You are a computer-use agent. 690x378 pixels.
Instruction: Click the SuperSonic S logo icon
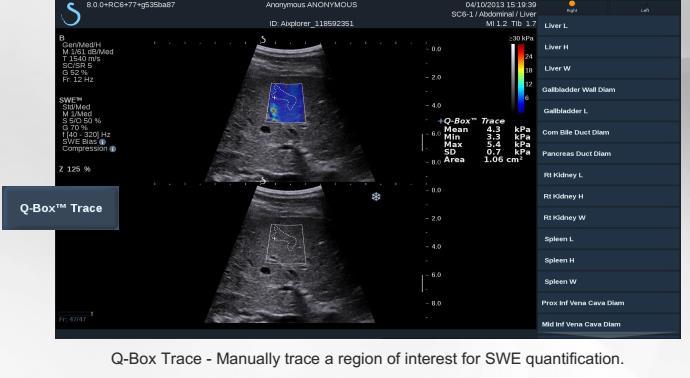[71, 14]
